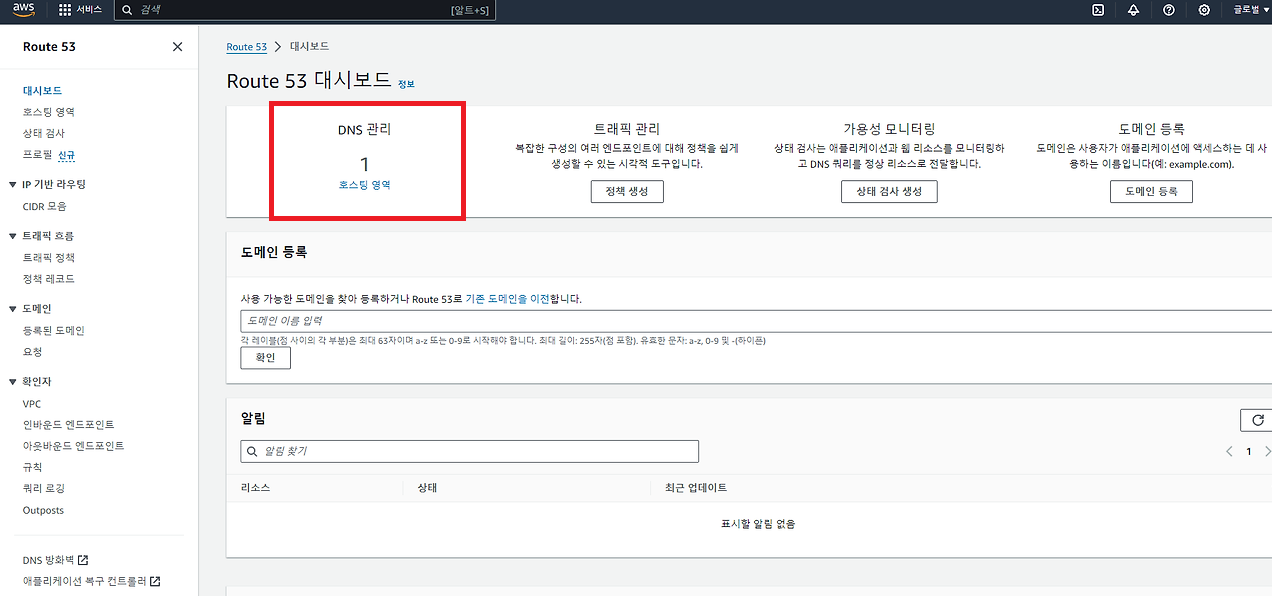
Task: Open the settings gear icon
Action: pyautogui.click(x=1204, y=10)
